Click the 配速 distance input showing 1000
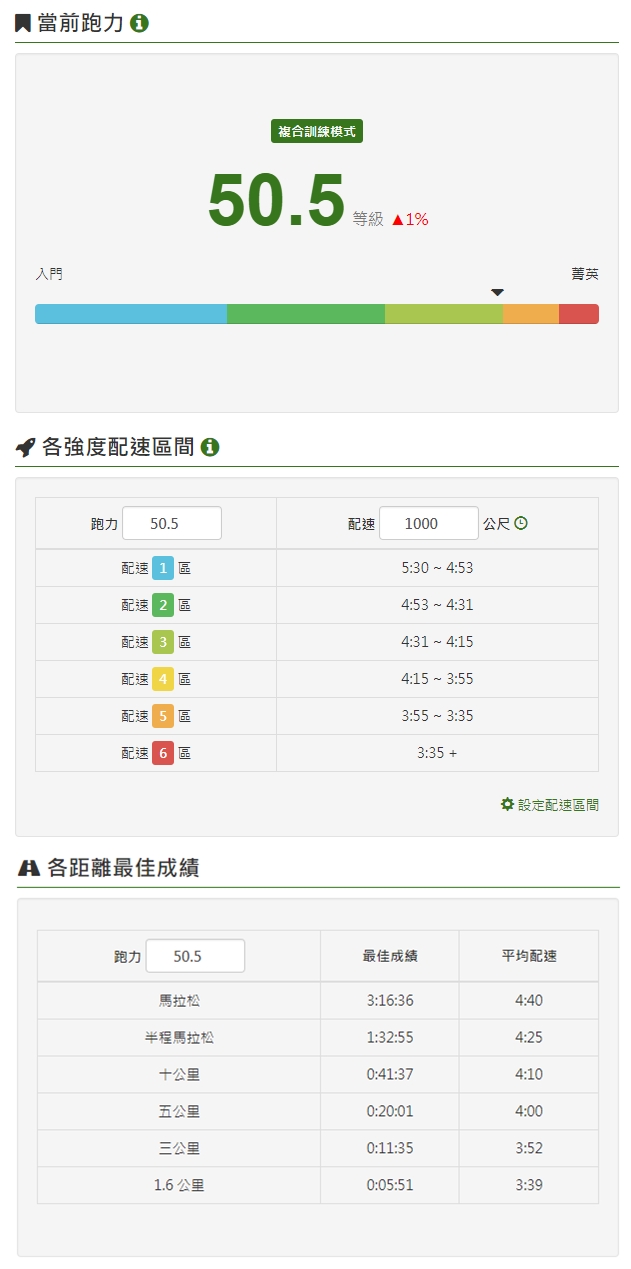This screenshot has height=1269, width=631. (428, 523)
